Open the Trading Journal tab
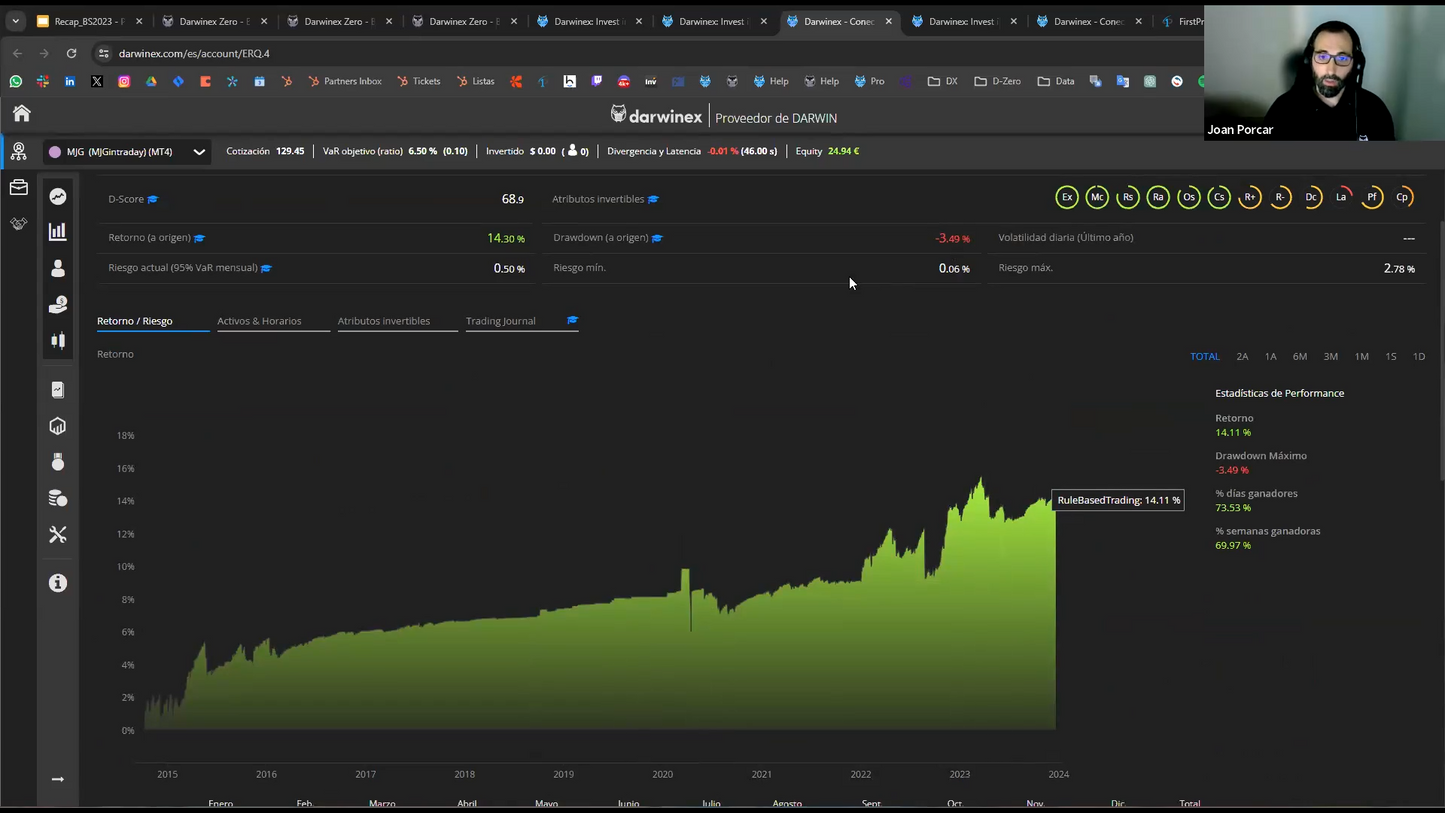Image resolution: width=1445 pixels, height=813 pixels. coord(500,321)
